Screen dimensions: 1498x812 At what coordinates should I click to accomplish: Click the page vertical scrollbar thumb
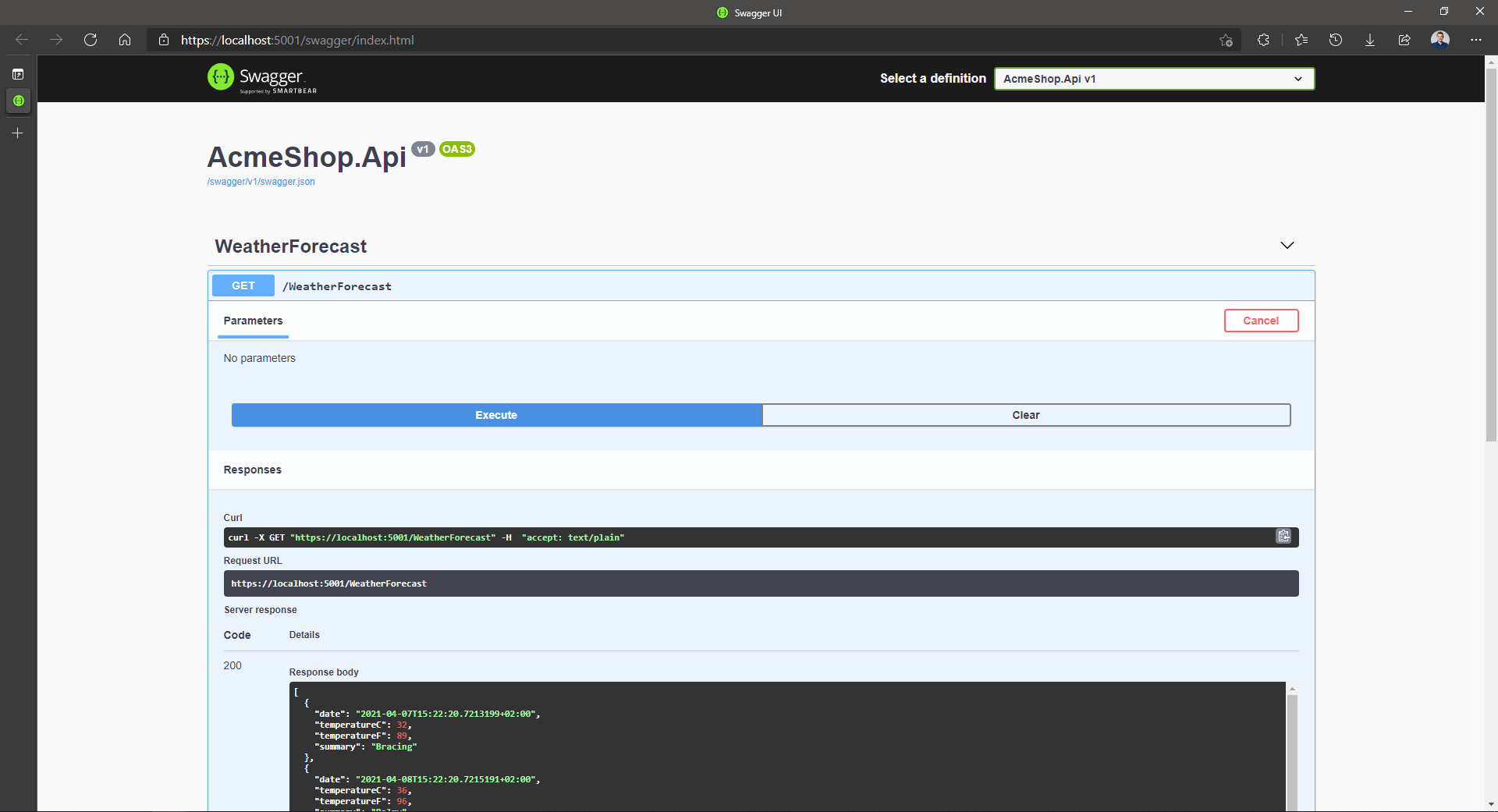click(1491, 255)
